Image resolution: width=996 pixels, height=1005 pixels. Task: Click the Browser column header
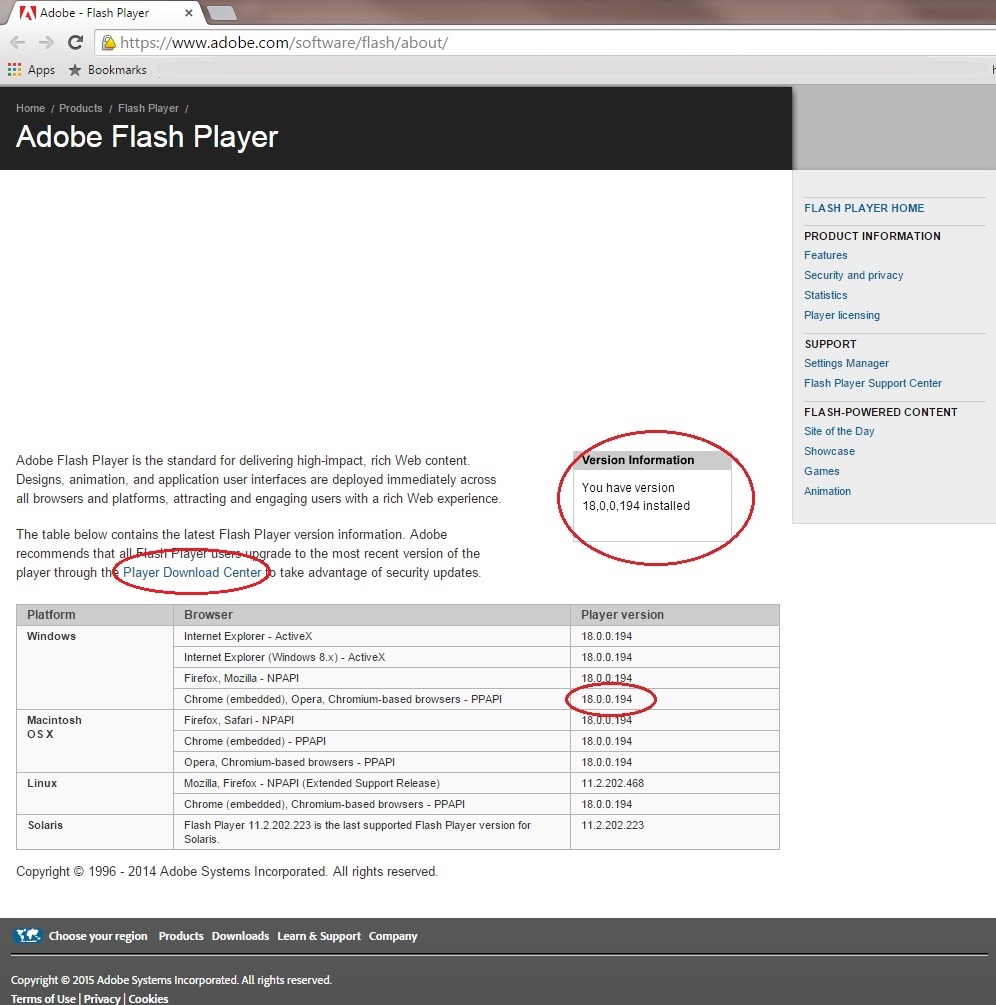[372, 615]
